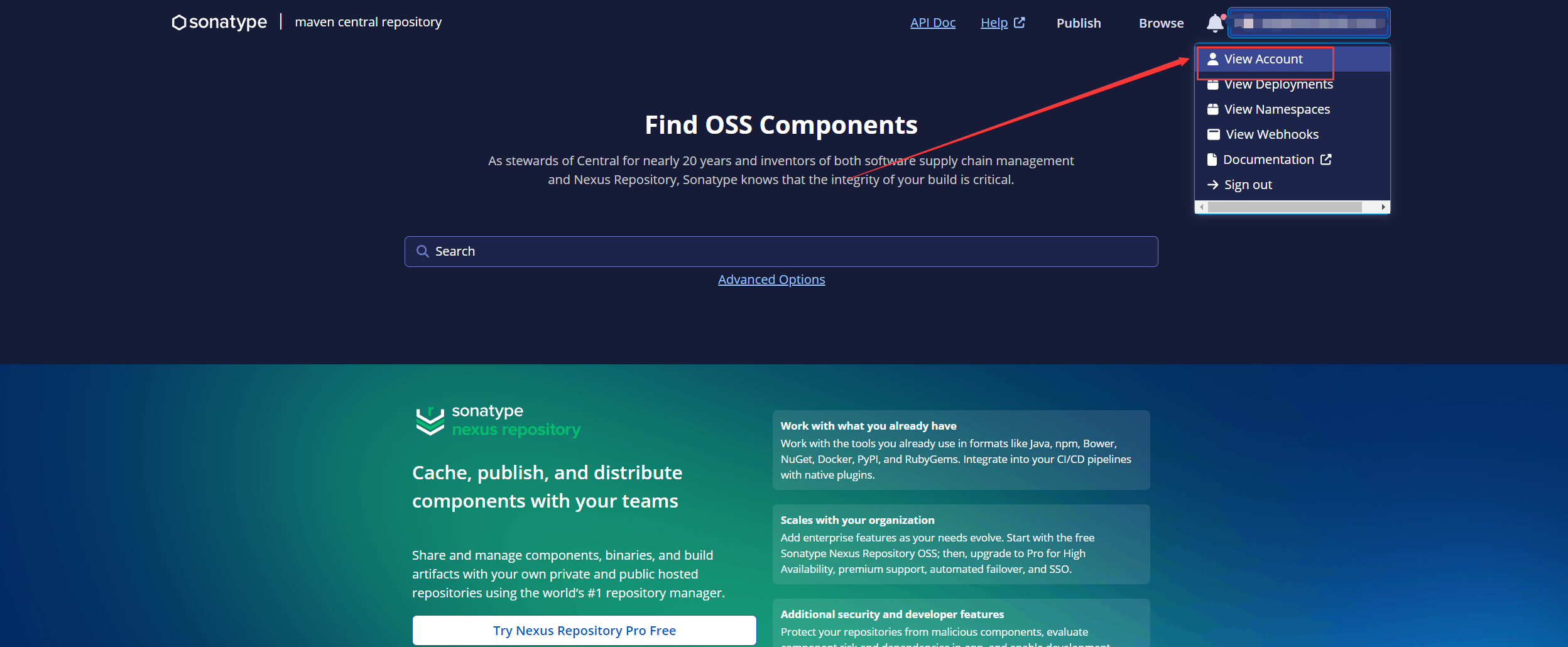Click 'Additional security and developer features' title
This screenshot has height=647, width=1568.
tap(892, 614)
